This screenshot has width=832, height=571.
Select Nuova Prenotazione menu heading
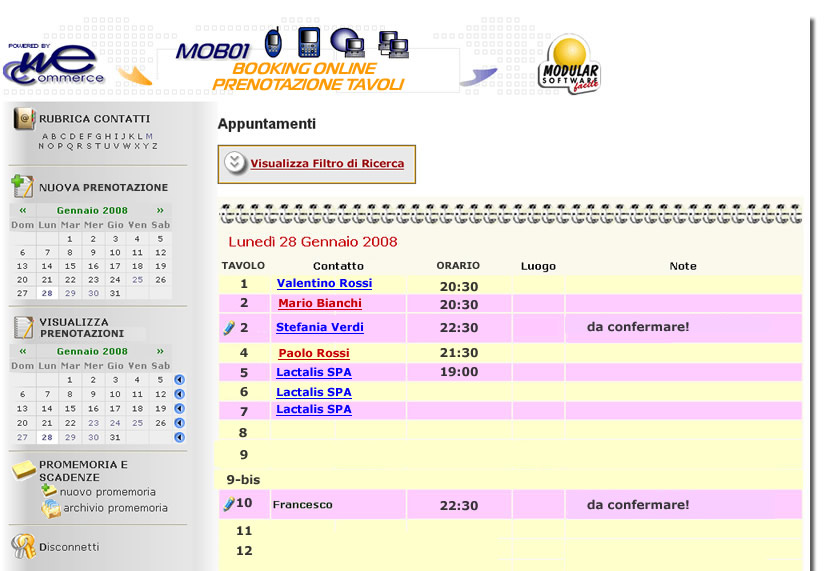point(103,187)
